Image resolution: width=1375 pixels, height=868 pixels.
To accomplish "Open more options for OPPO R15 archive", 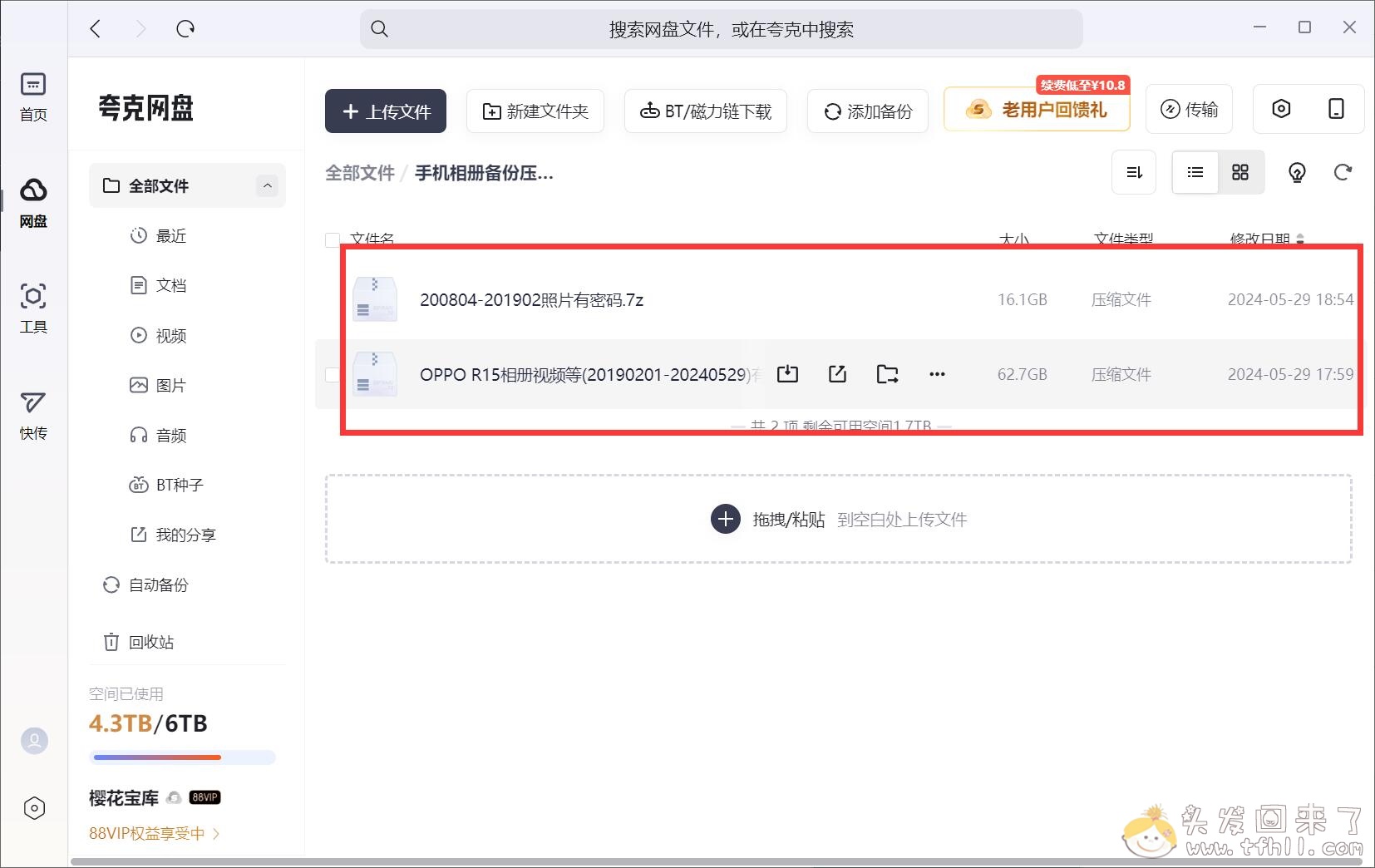I will click(x=937, y=374).
